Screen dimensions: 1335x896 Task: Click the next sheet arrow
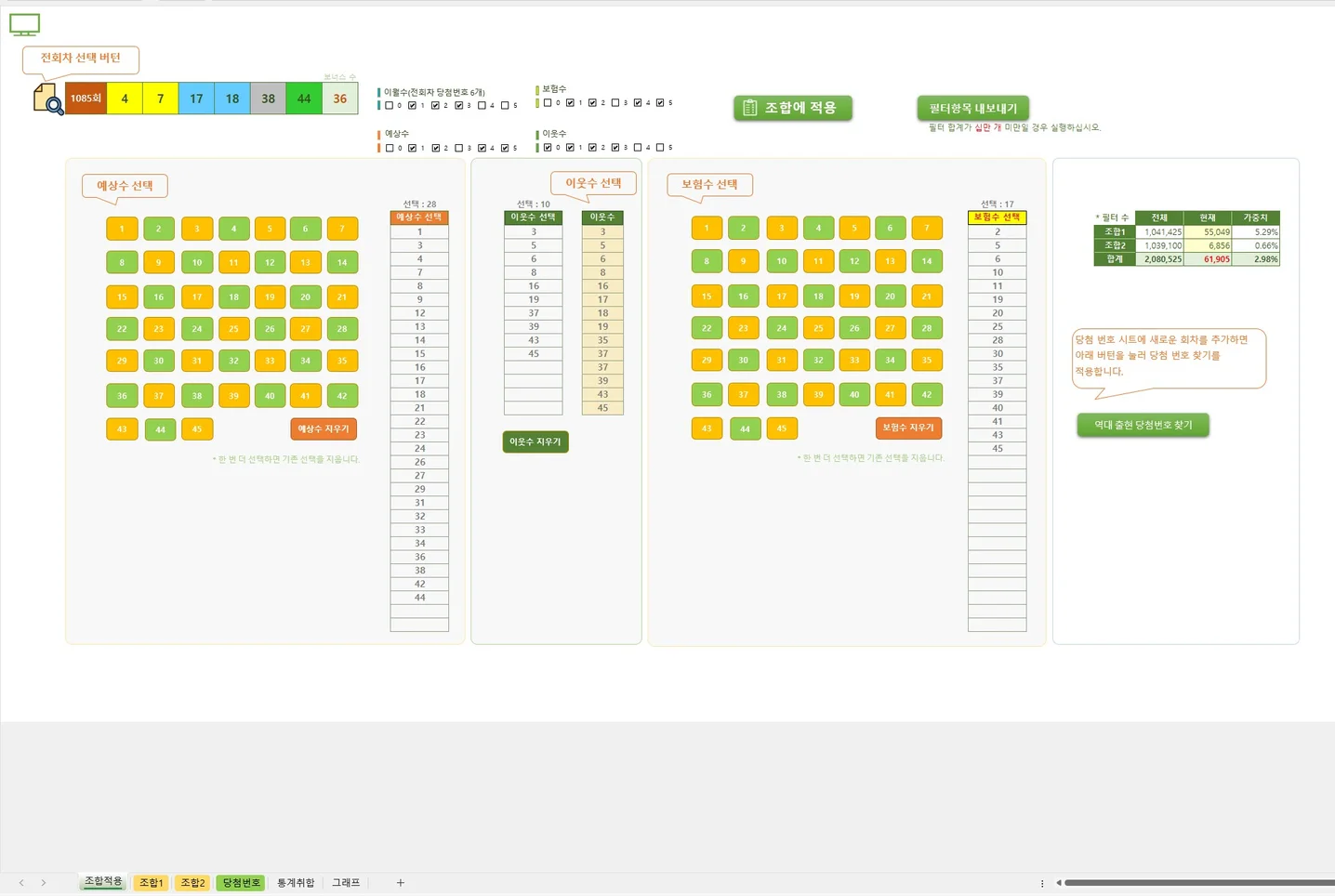point(44,883)
